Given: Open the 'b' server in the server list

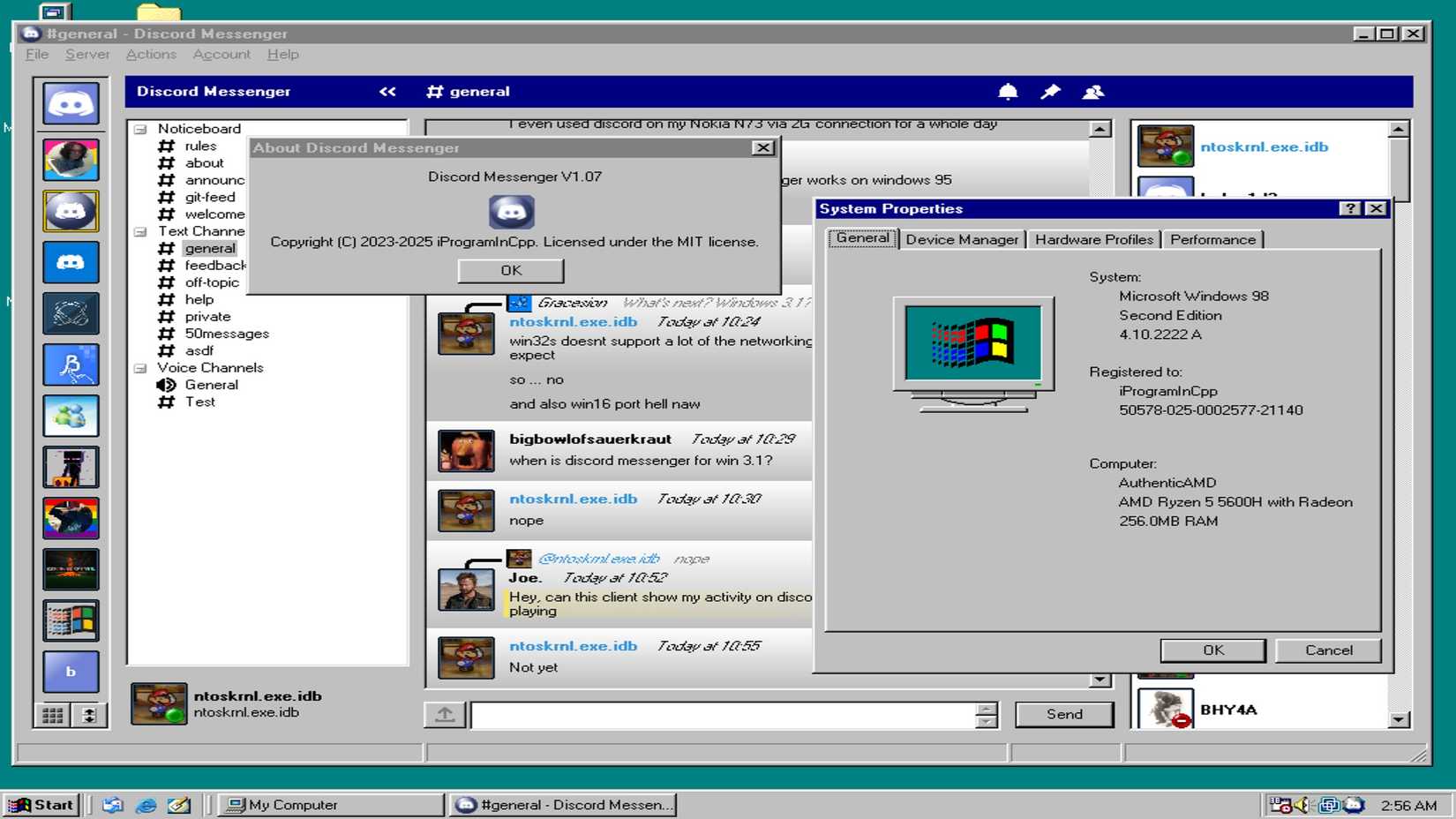Looking at the screenshot, I should tap(71, 672).
